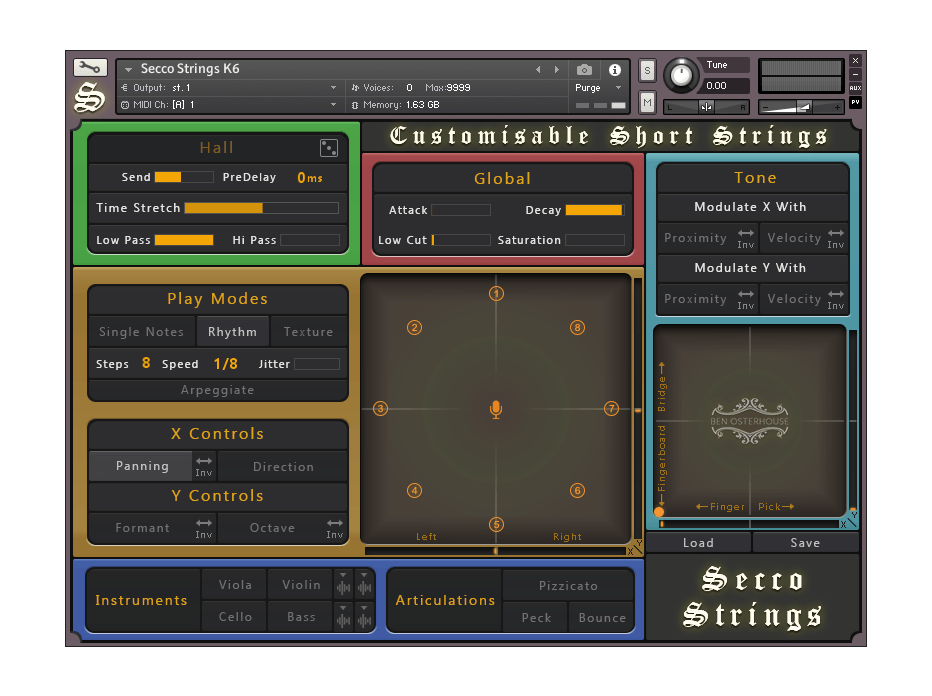Viewport: 932px width, 696px height.
Task: Click the Secco S logo icon
Action: 90,97
